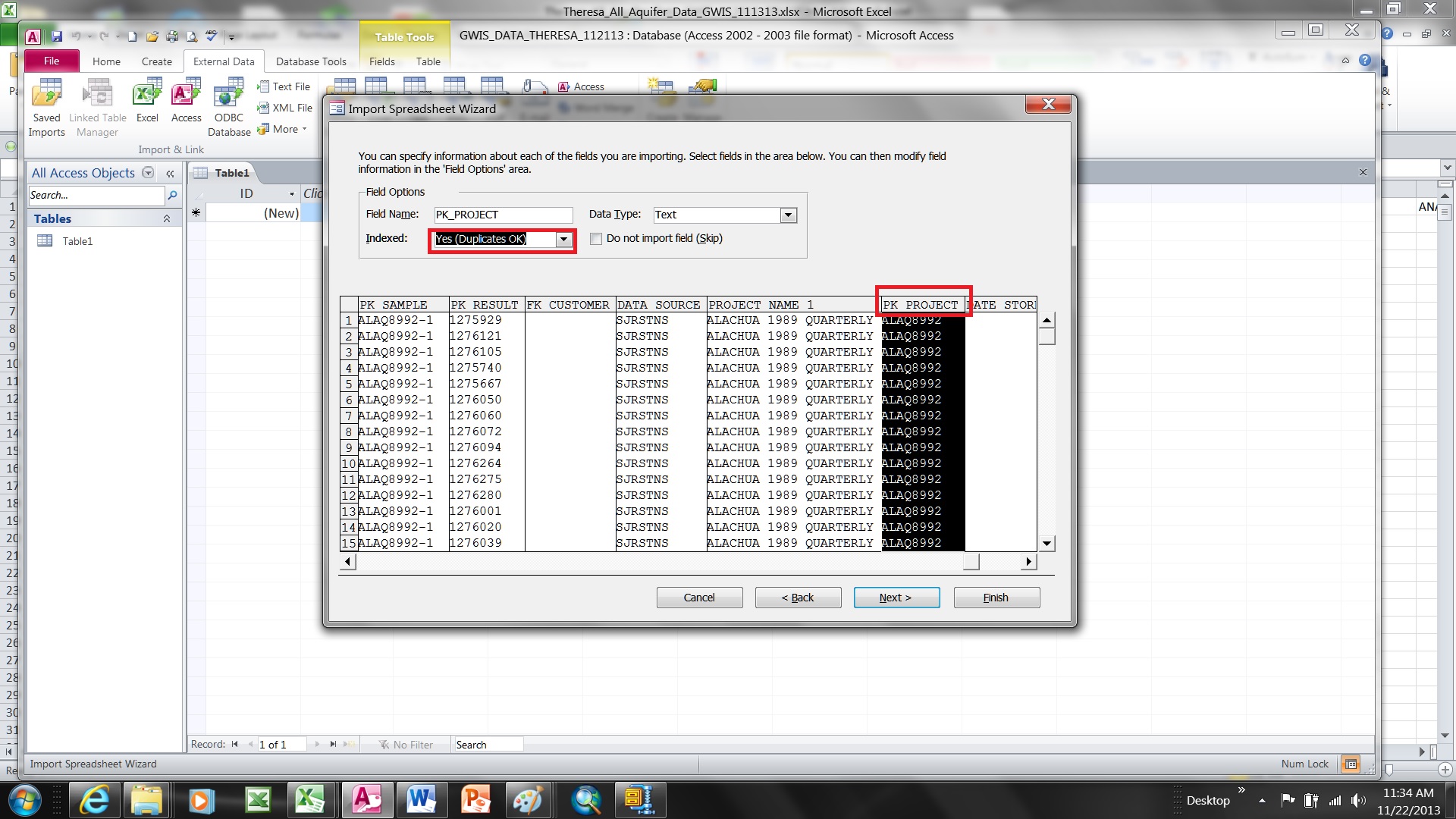Viewport: 1456px width, 819px height.
Task: Switch to the Database Tools tab
Action: [x=311, y=61]
